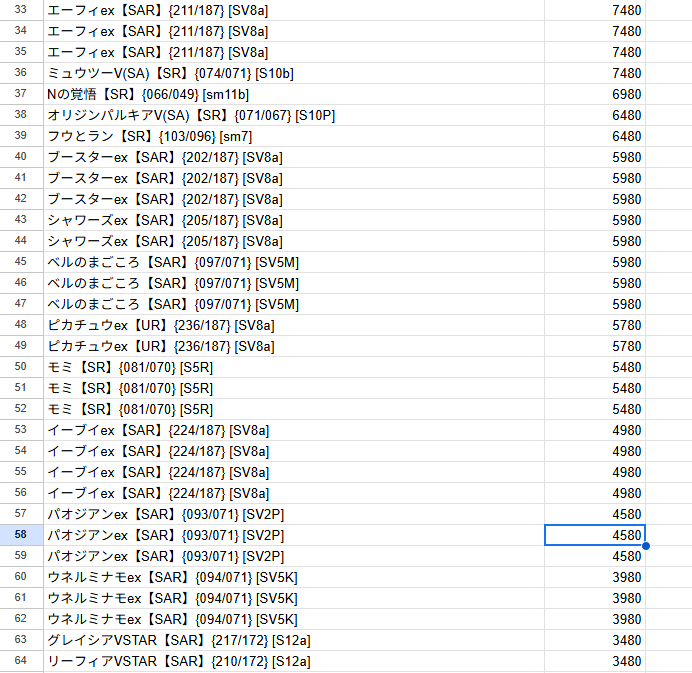
Task: Select price 7480 in row 36
Action: (595, 73)
